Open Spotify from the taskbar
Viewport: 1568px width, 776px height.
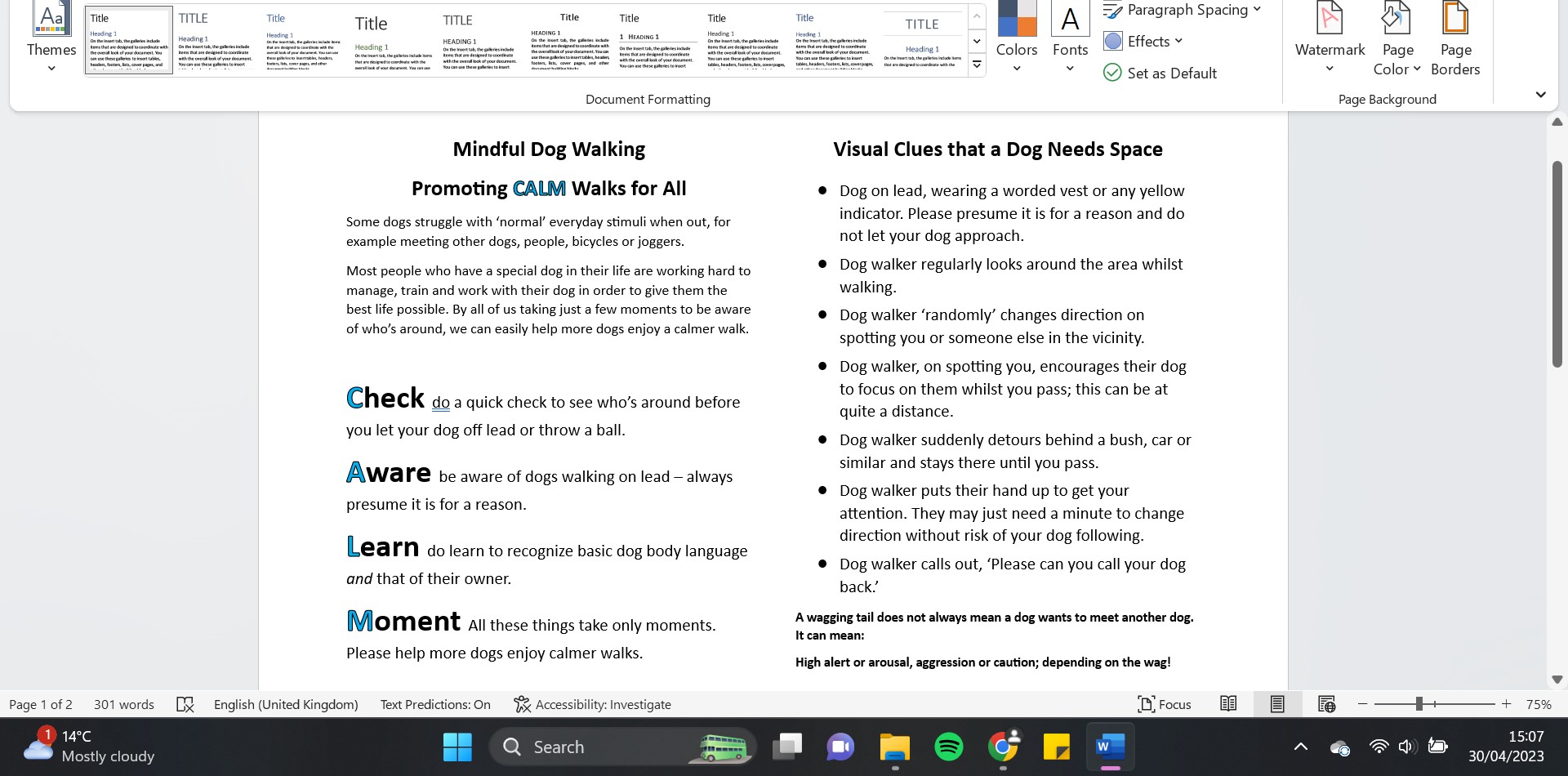(948, 747)
